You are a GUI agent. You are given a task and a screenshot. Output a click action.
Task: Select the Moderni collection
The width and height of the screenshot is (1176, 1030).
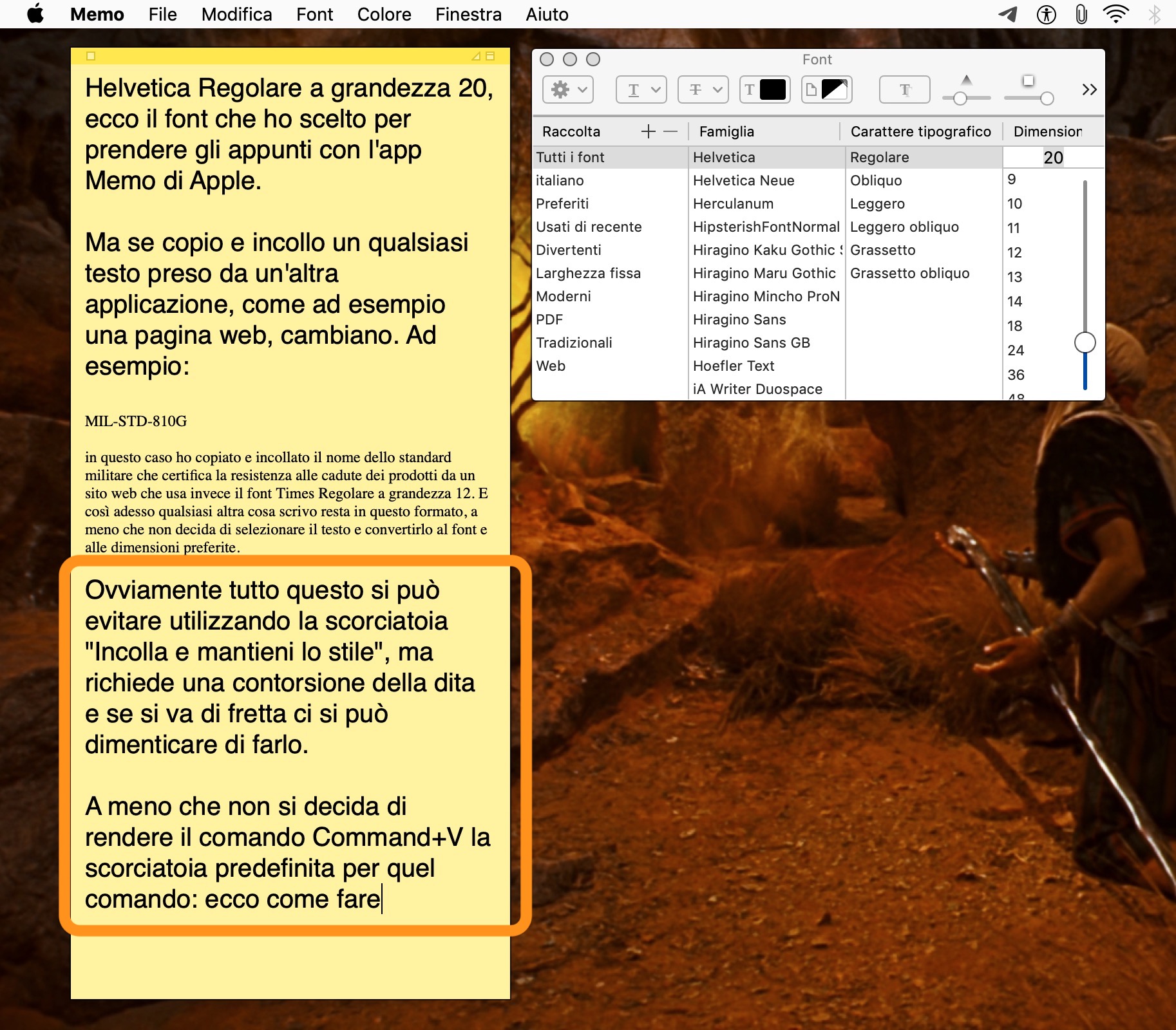(x=610, y=296)
